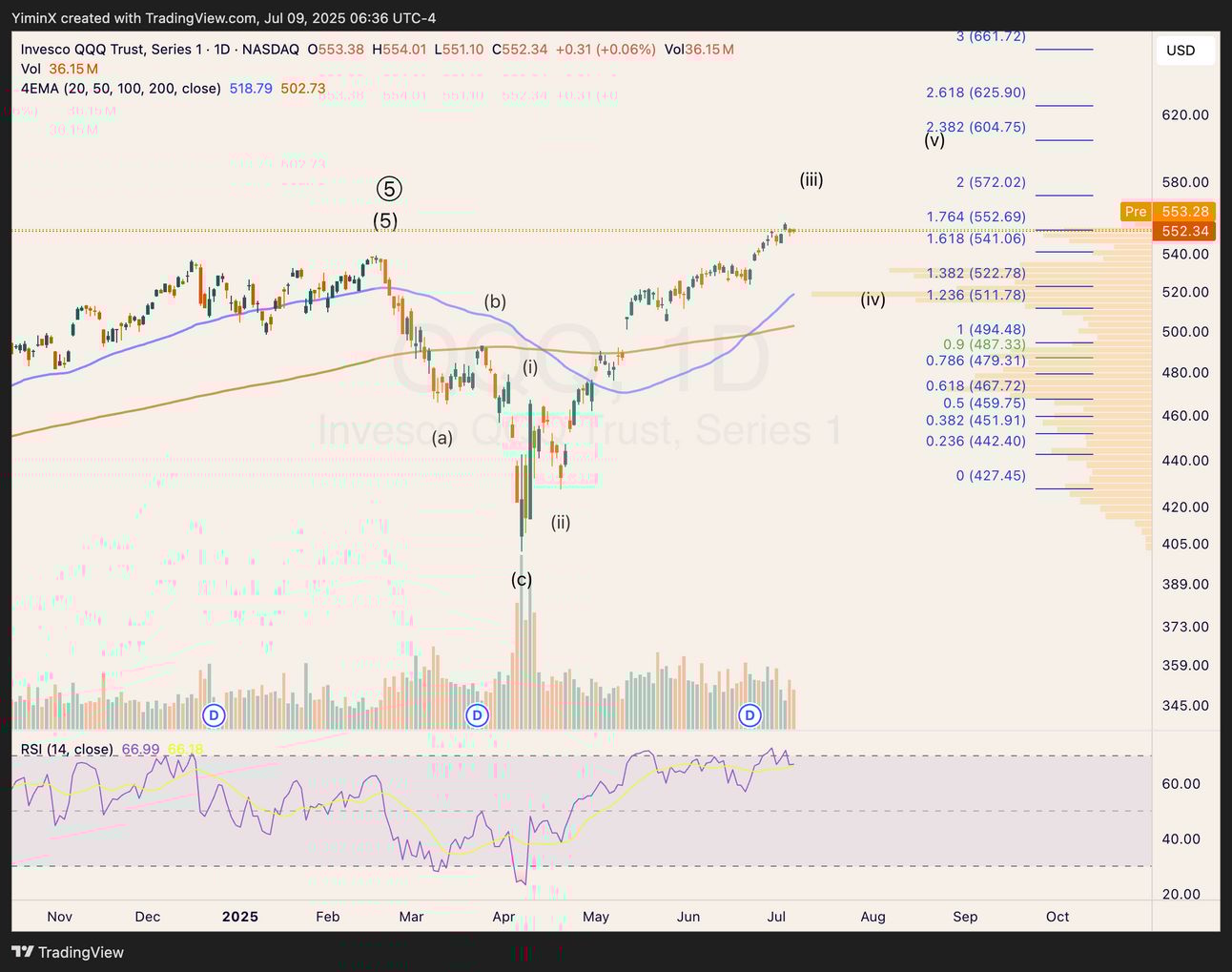Select the (i) wave label
Screen dimensions: 1232x972
(x=530, y=366)
